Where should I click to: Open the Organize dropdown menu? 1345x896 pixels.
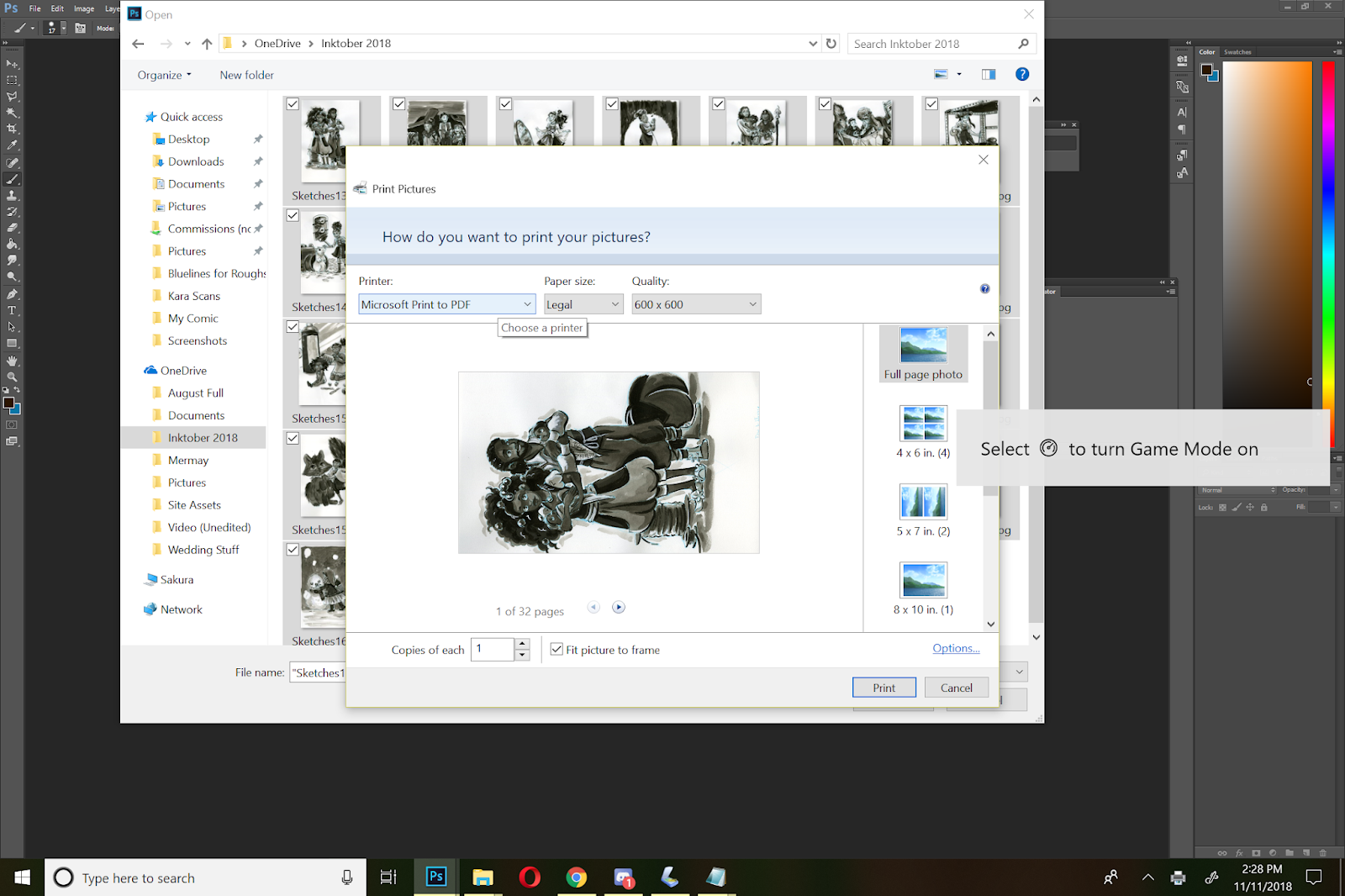click(165, 75)
